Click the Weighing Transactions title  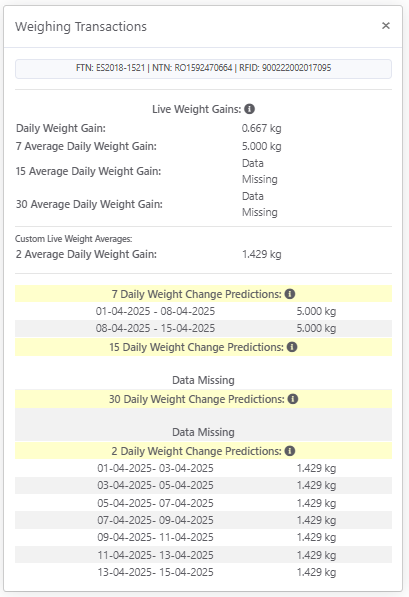(81, 27)
